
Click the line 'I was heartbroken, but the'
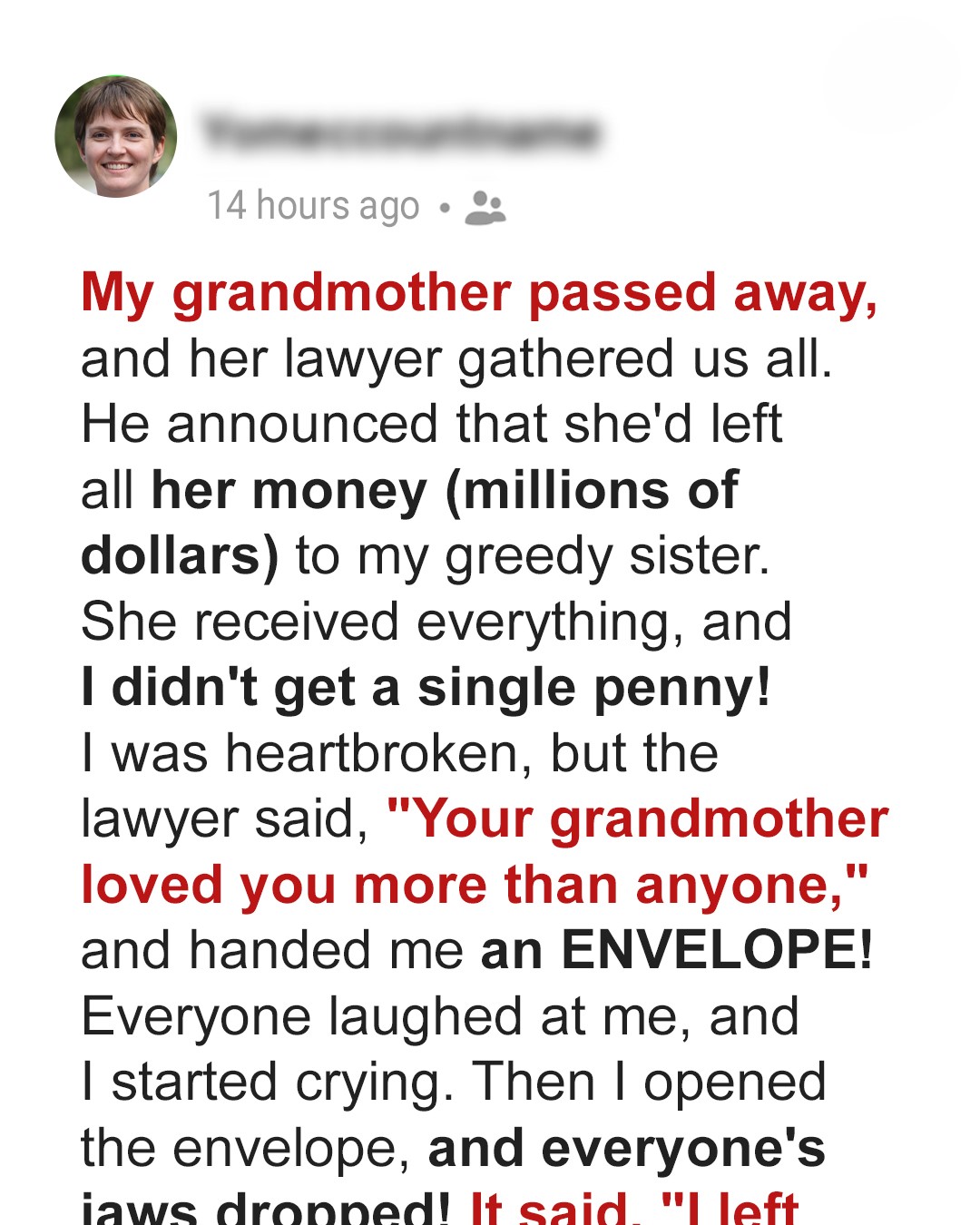click(399, 753)
